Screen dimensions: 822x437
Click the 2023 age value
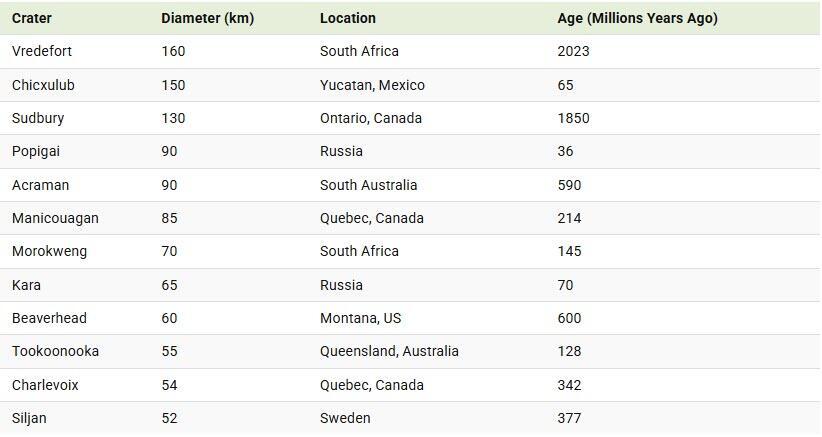click(573, 51)
